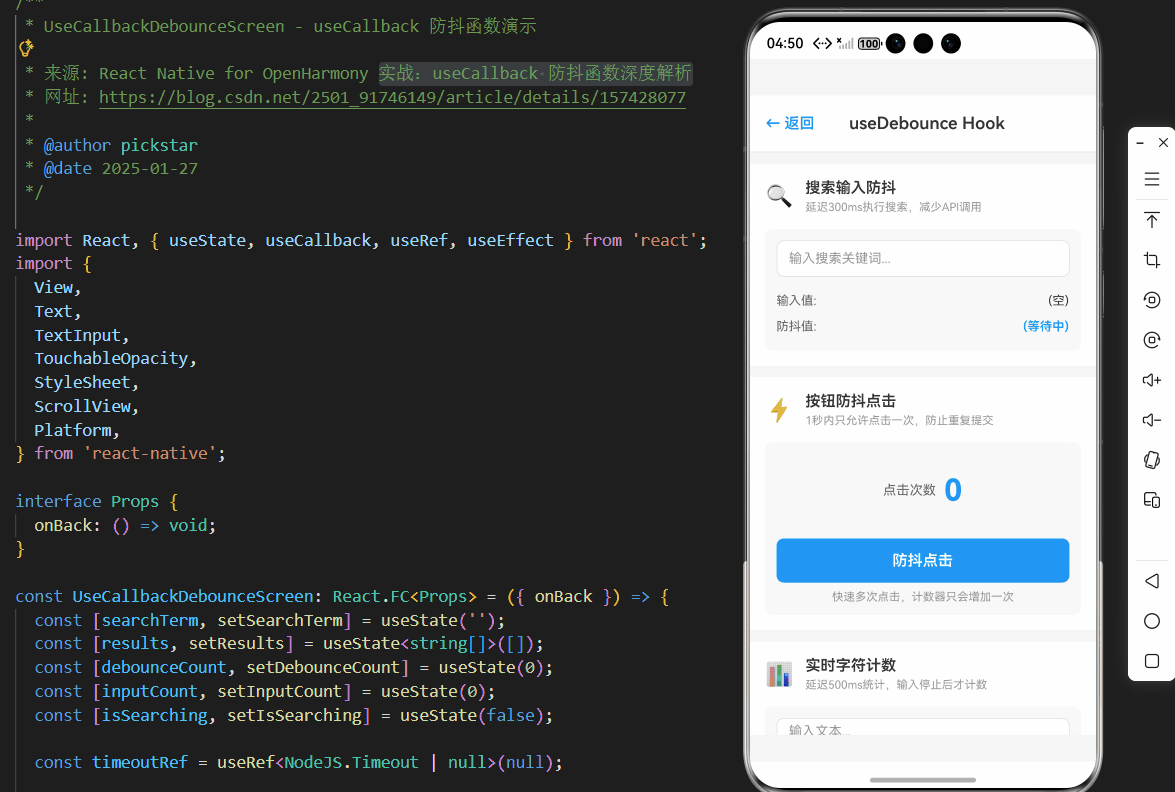The width and height of the screenshot is (1175, 792).
Task: Tap the signal strength icon in phone status bar
Action: point(845,43)
